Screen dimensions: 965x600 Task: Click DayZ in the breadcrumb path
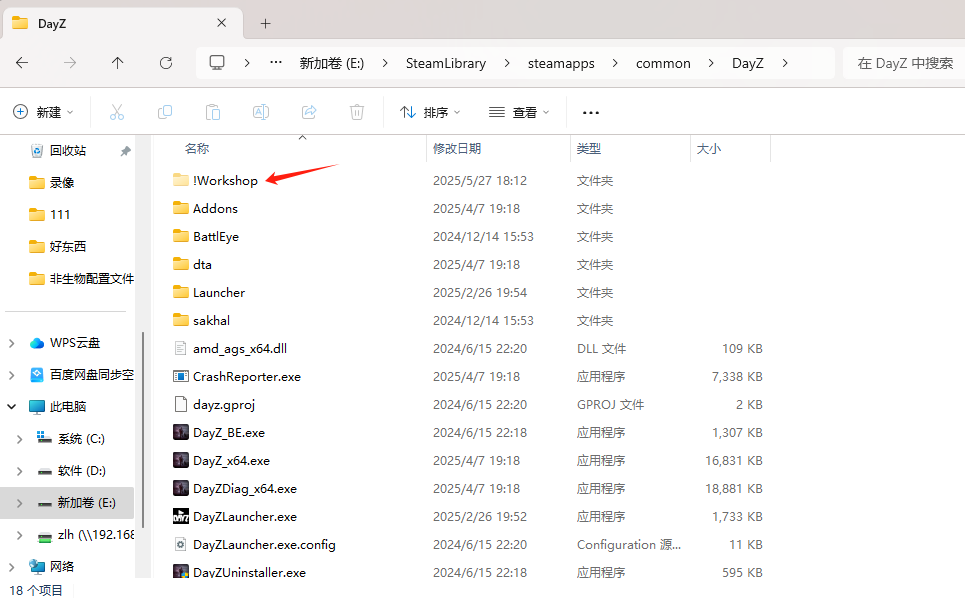(748, 63)
